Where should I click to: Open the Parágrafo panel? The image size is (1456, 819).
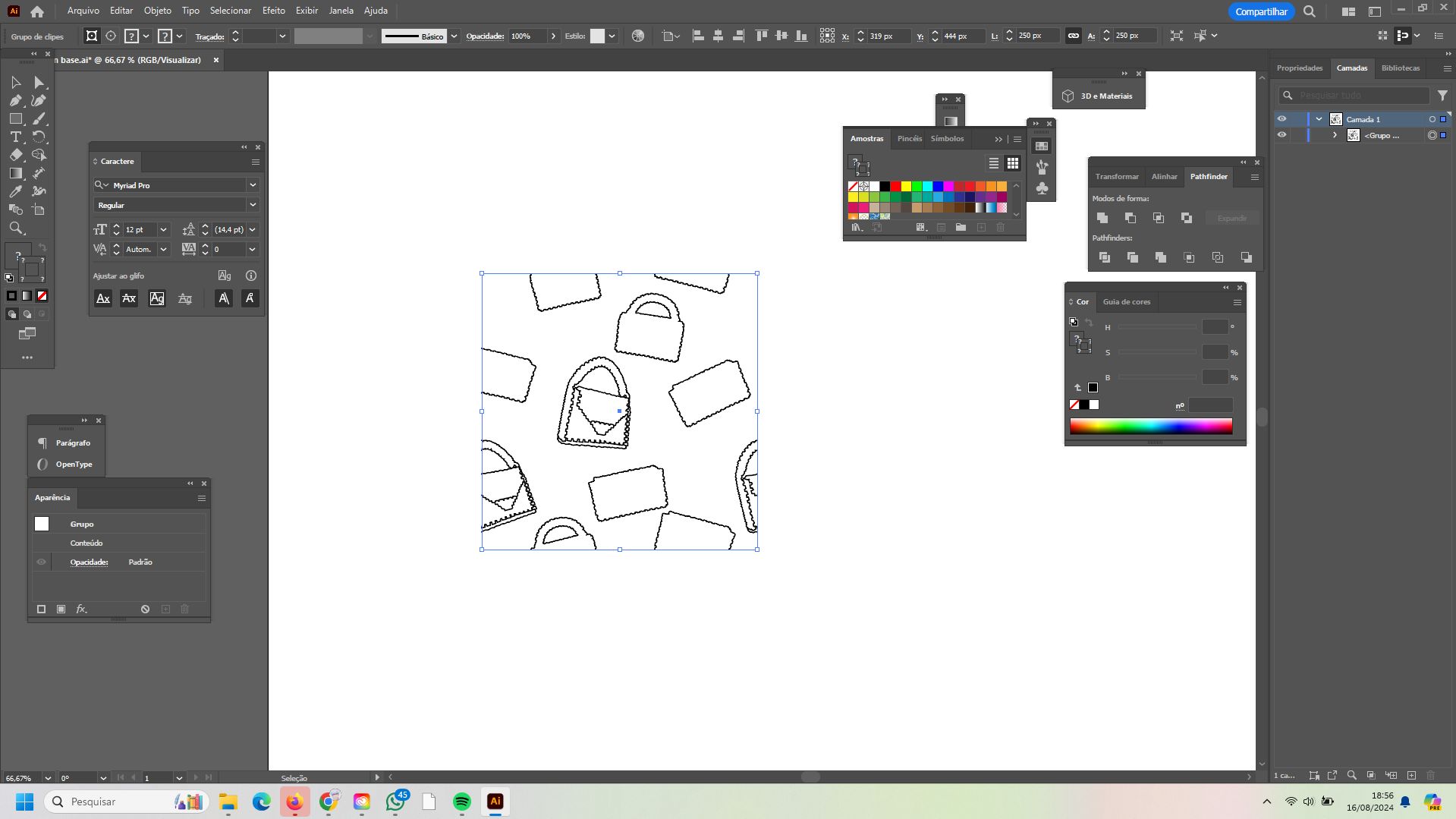[x=66, y=443]
